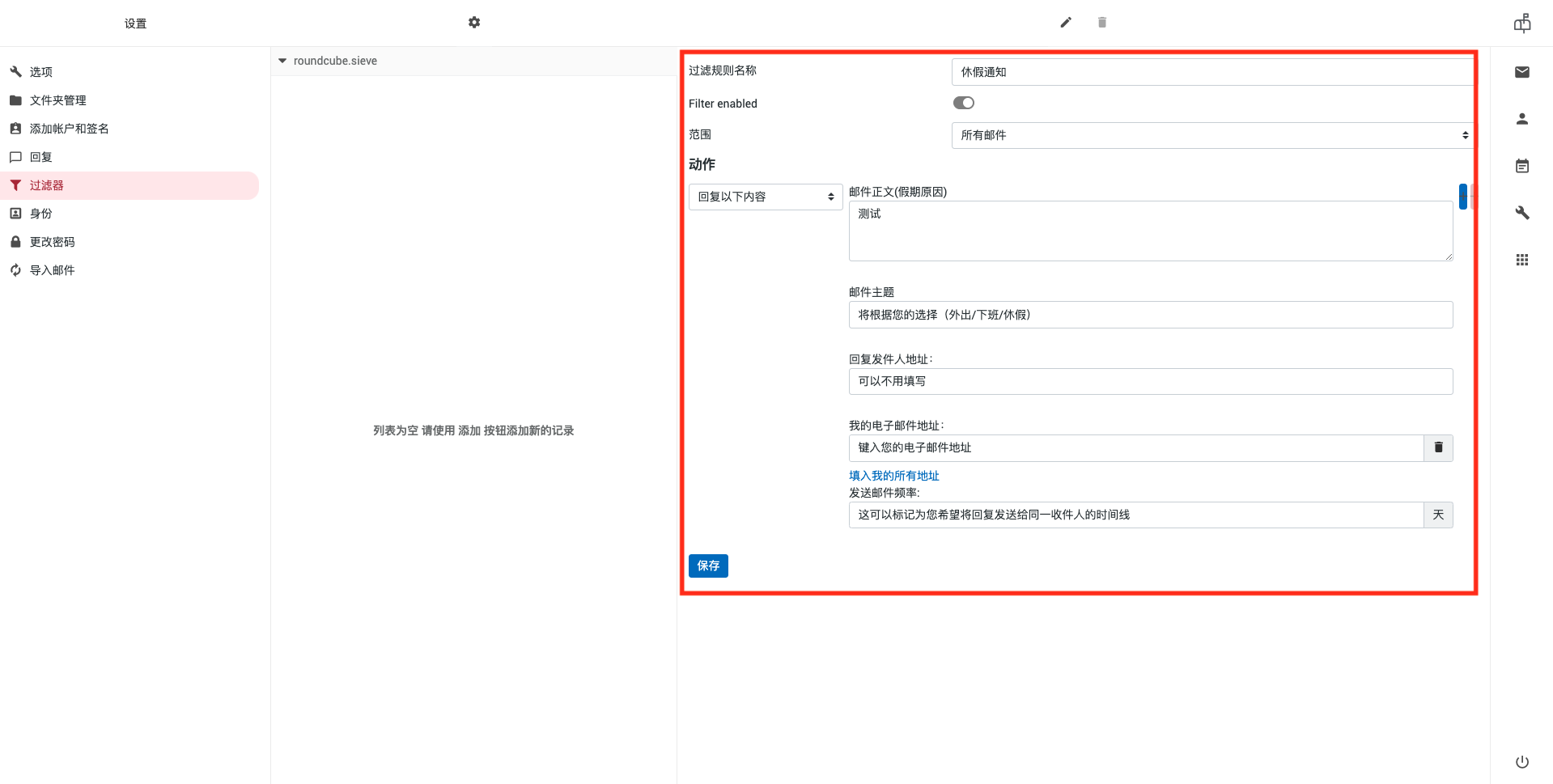The image size is (1553, 784).
Task: Open the action dropdown showing 回复以下内容
Action: click(x=765, y=197)
